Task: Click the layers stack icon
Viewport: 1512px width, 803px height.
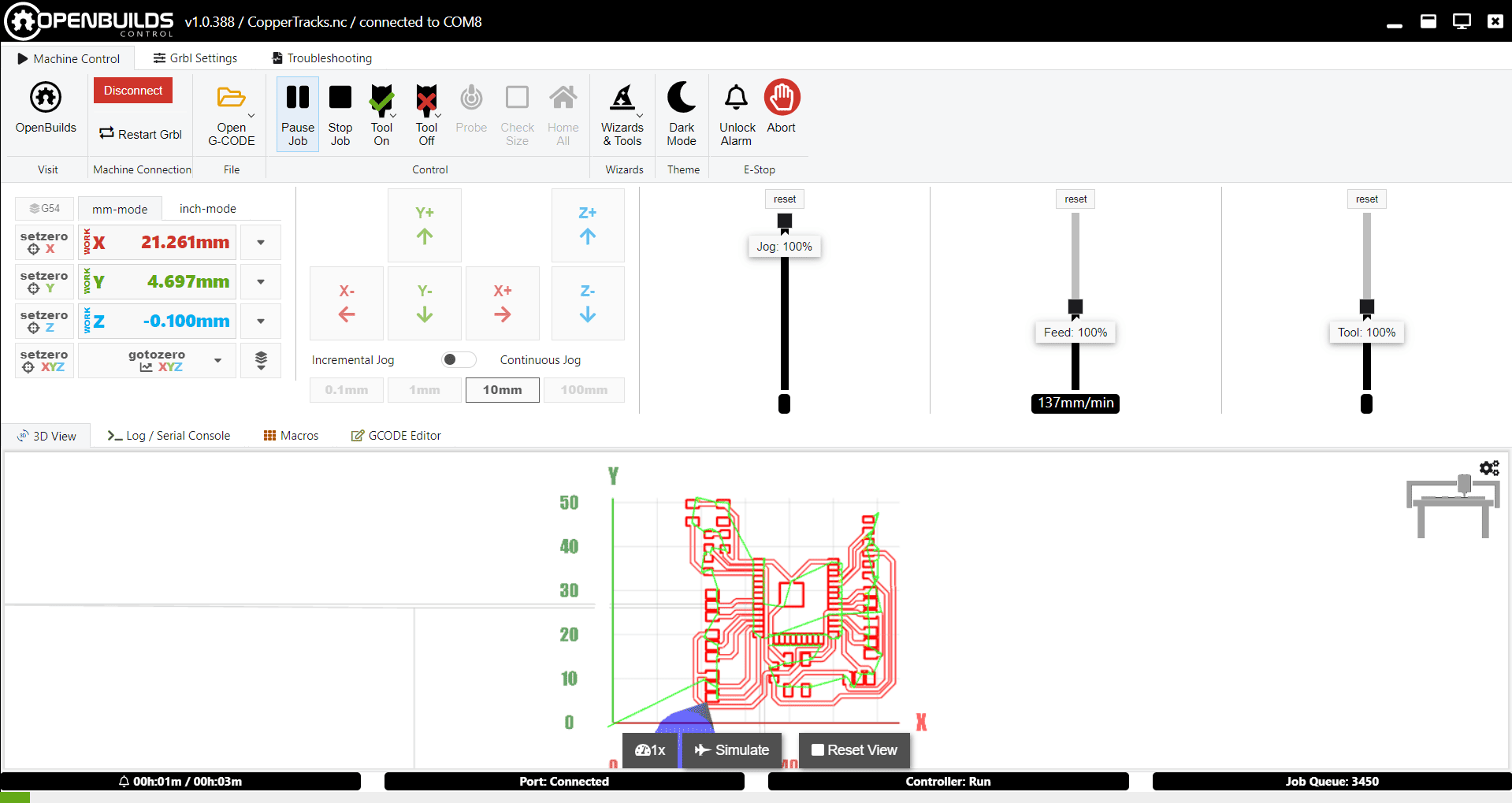Action: (x=261, y=360)
